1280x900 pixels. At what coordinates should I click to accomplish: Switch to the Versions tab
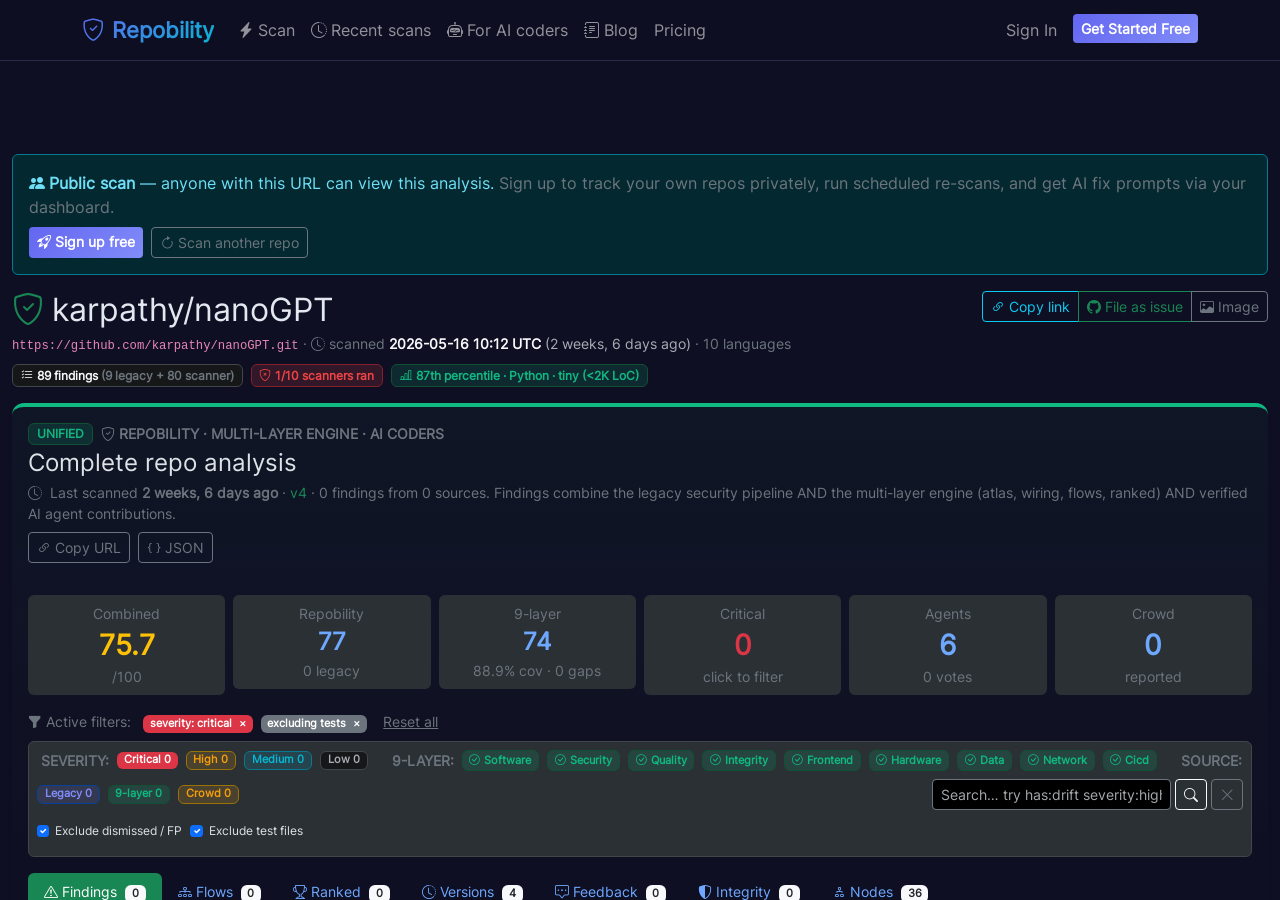pyautogui.click(x=472, y=891)
